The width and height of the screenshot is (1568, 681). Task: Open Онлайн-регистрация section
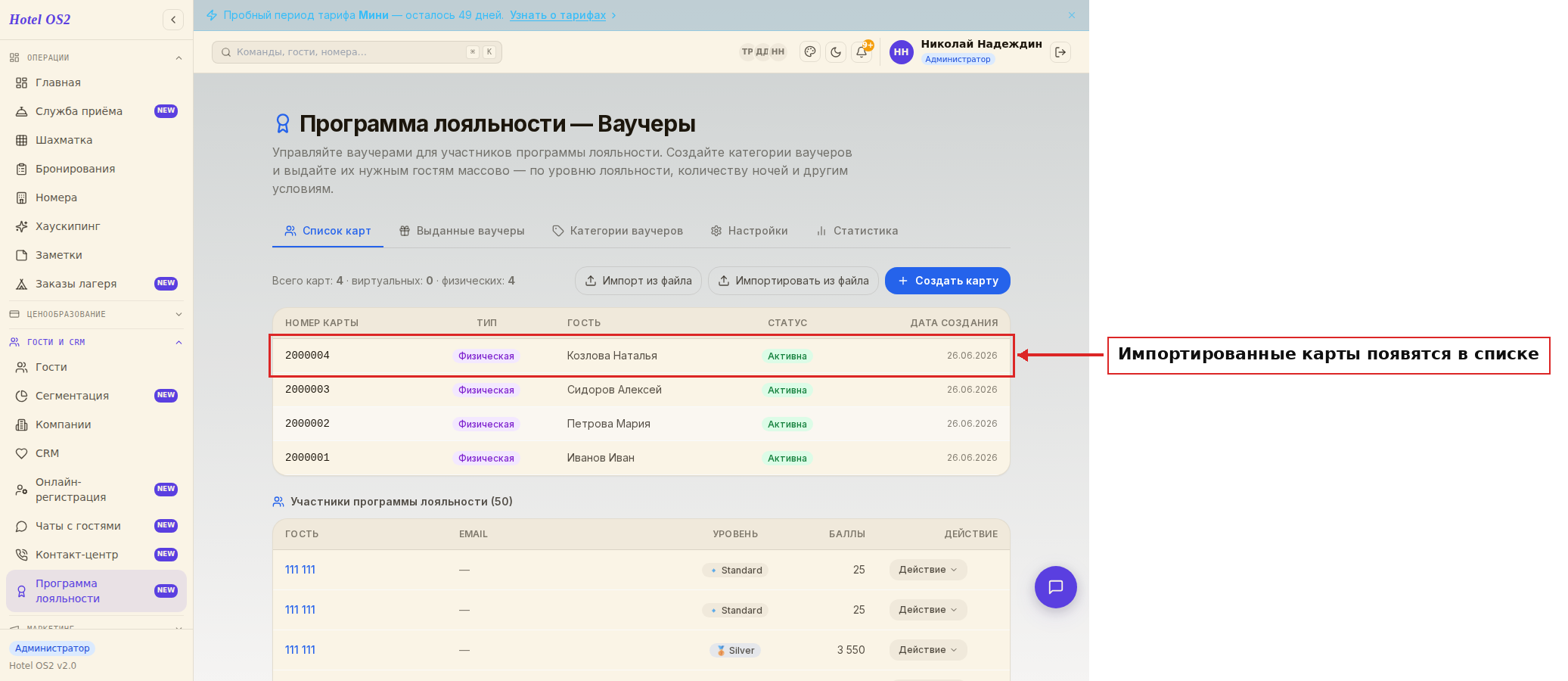coord(96,490)
